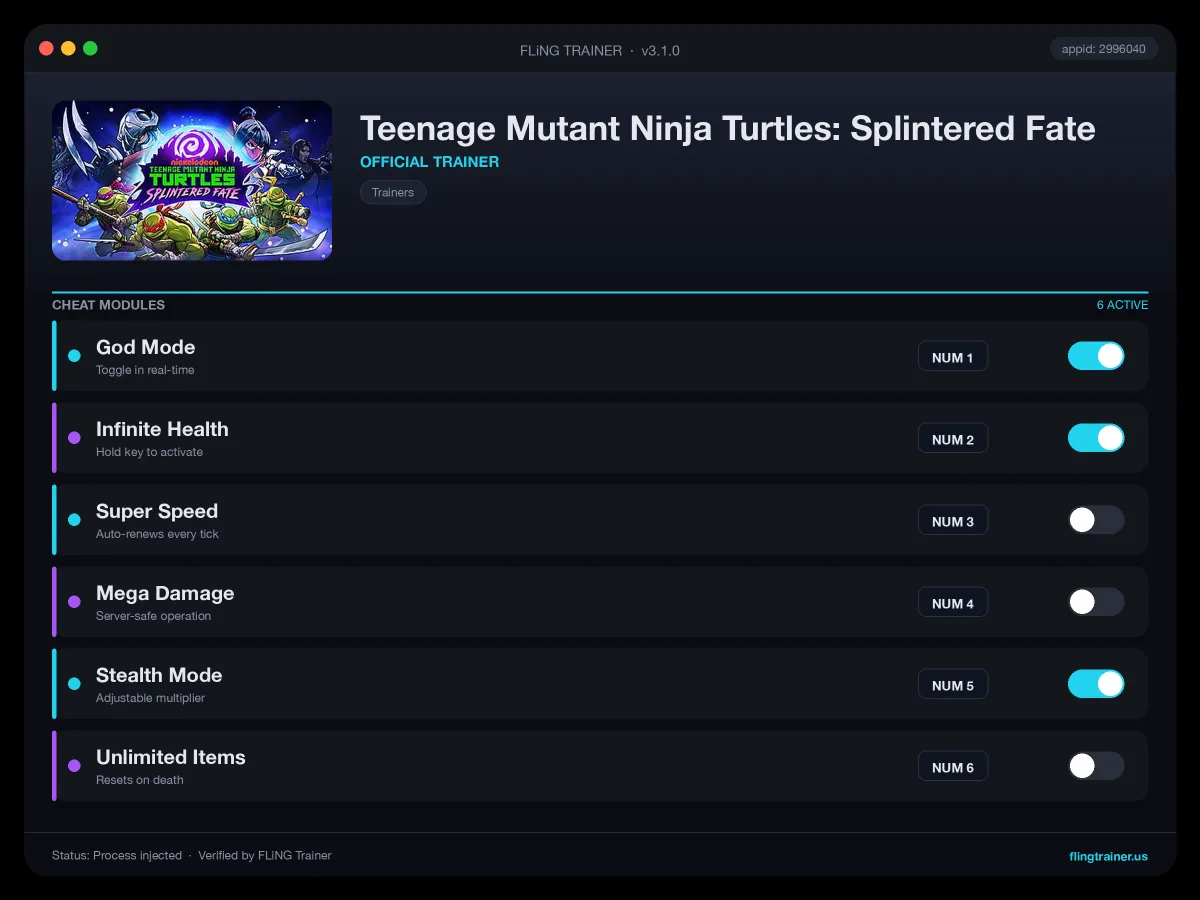Click the Trainers tag
The height and width of the screenshot is (900, 1200).
pyautogui.click(x=393, y=192)
